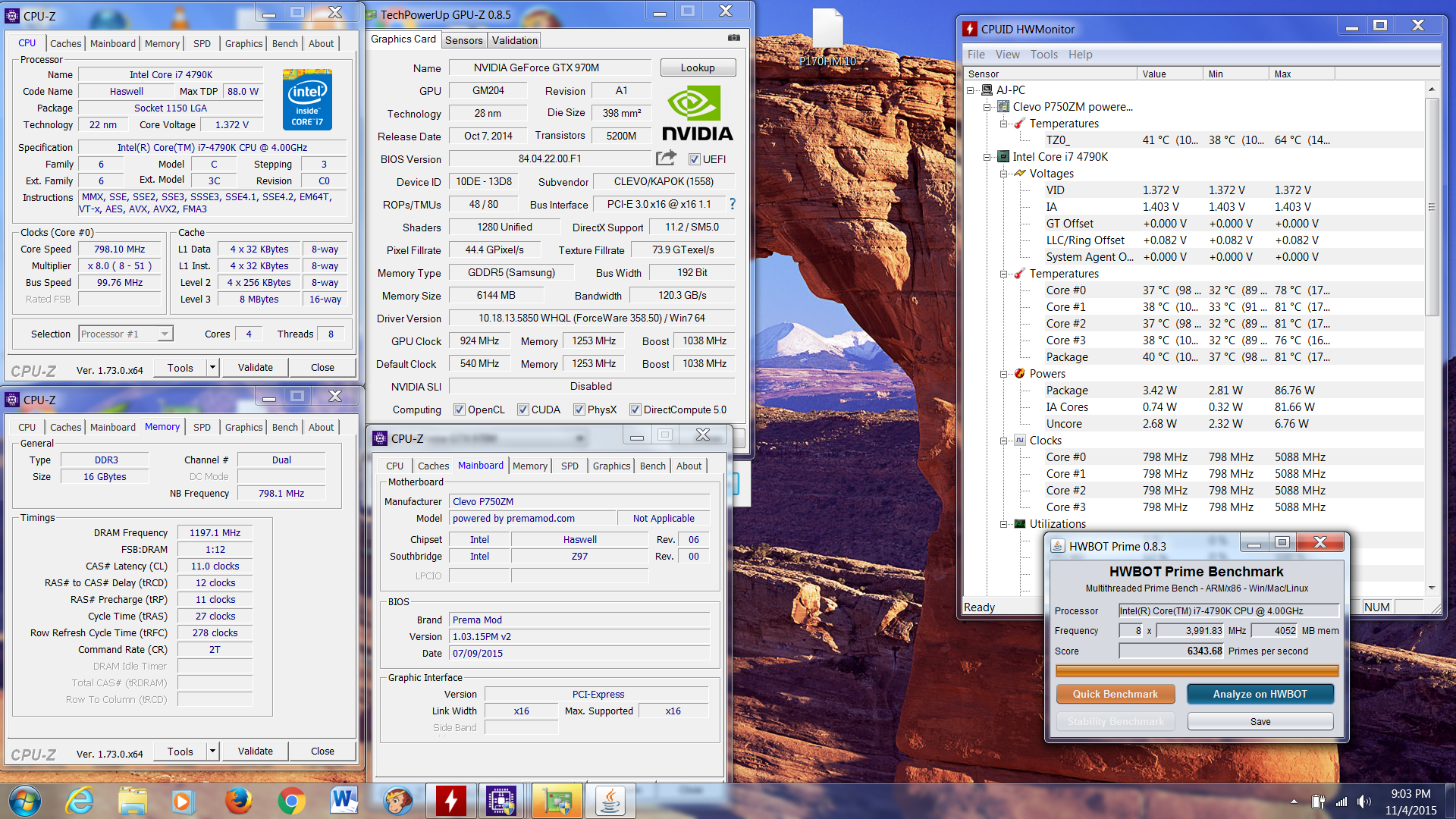Collapse the Intel Core i7 4790K node
Viewport: 1456px width, 819px height.
987,157
